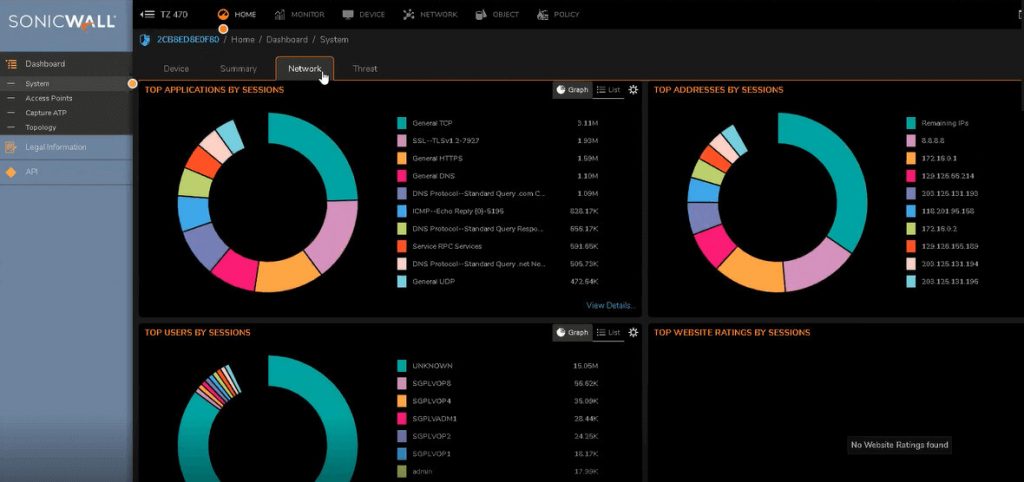Switch Top Users panel to List view

tap(609, 332)
